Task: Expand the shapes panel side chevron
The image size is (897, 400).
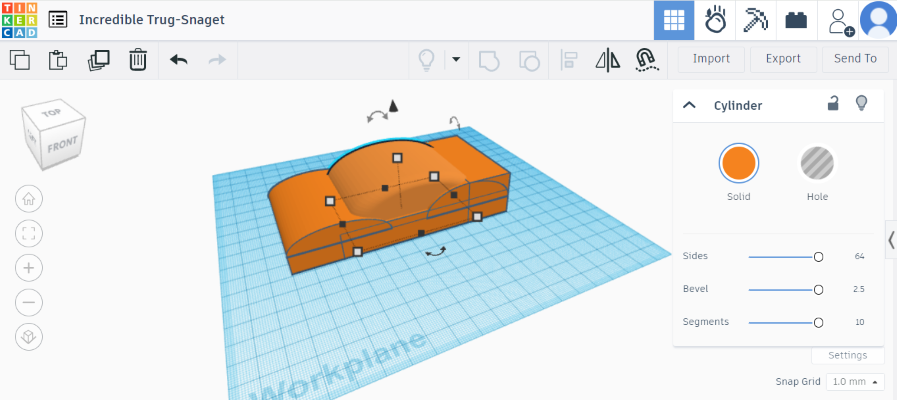Action: coord(891,240)
